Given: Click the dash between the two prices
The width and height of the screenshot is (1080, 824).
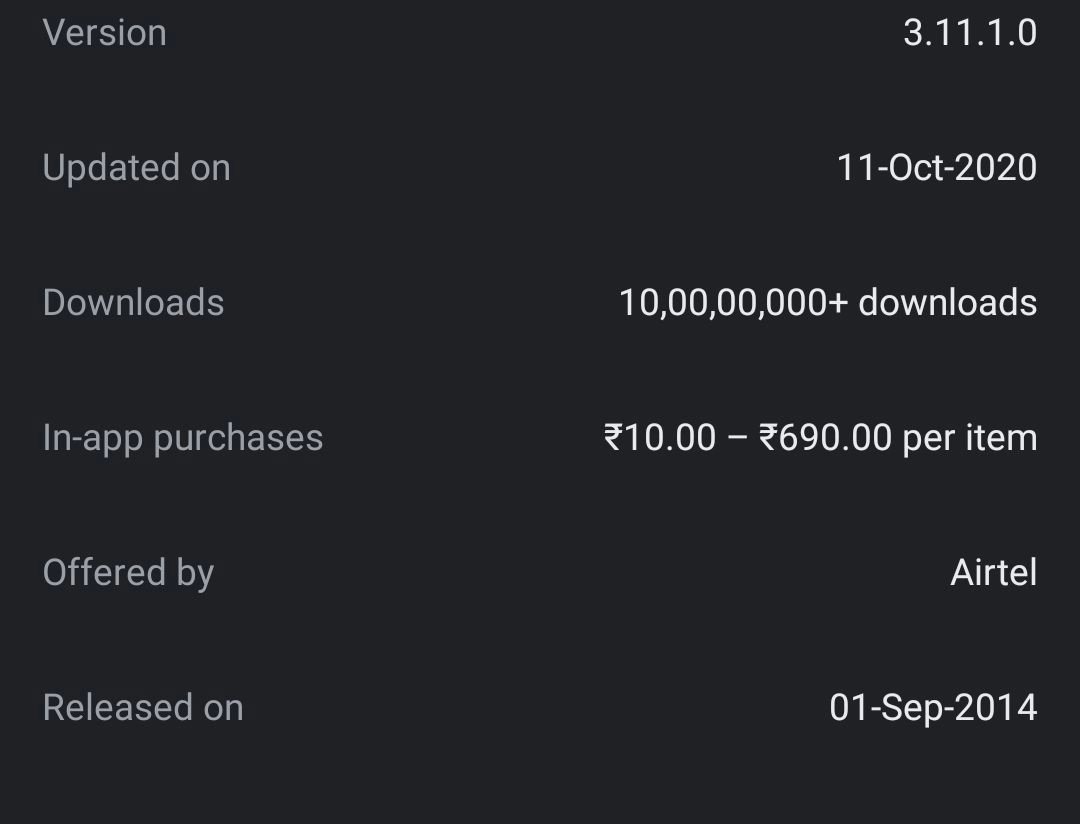Looking at the screenshot, I should point(737,438).
